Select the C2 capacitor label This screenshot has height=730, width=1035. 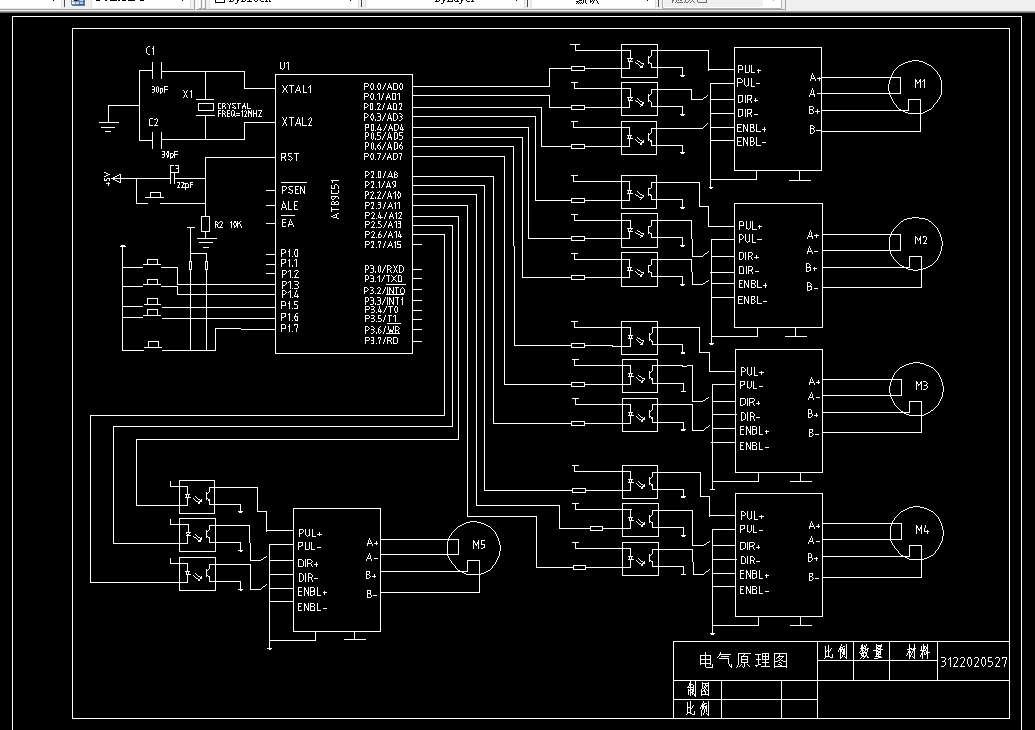click(x=153, y=122)
